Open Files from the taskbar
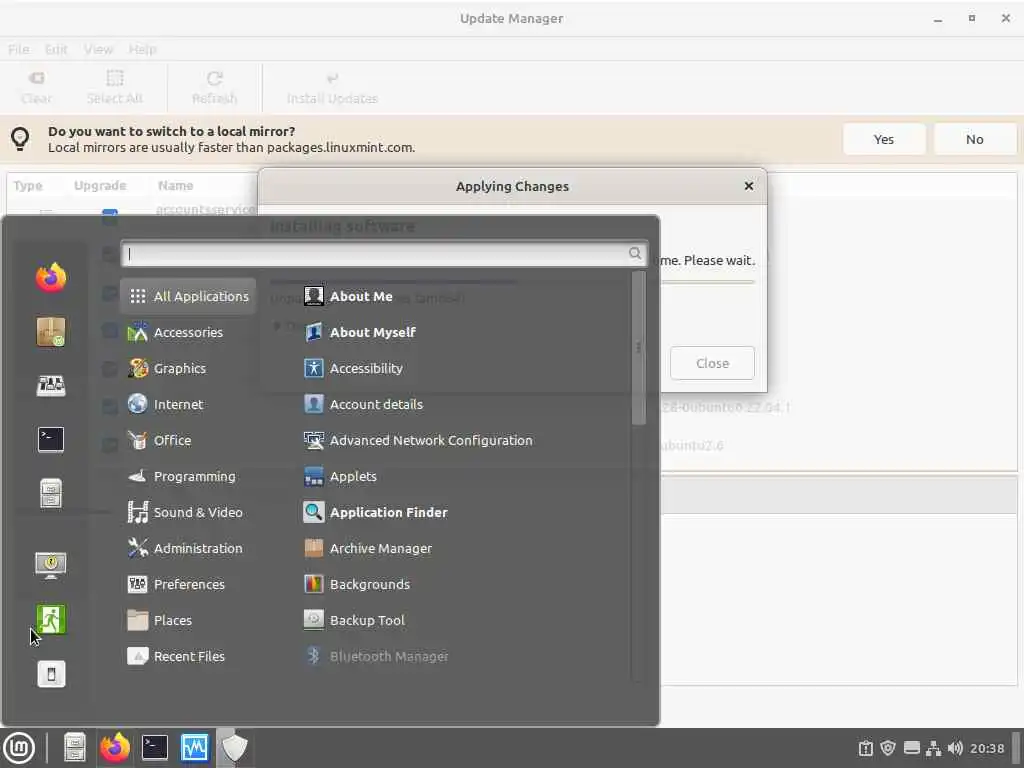Image resolution: width=1024 pixels, height=768 pixels. 74,748
